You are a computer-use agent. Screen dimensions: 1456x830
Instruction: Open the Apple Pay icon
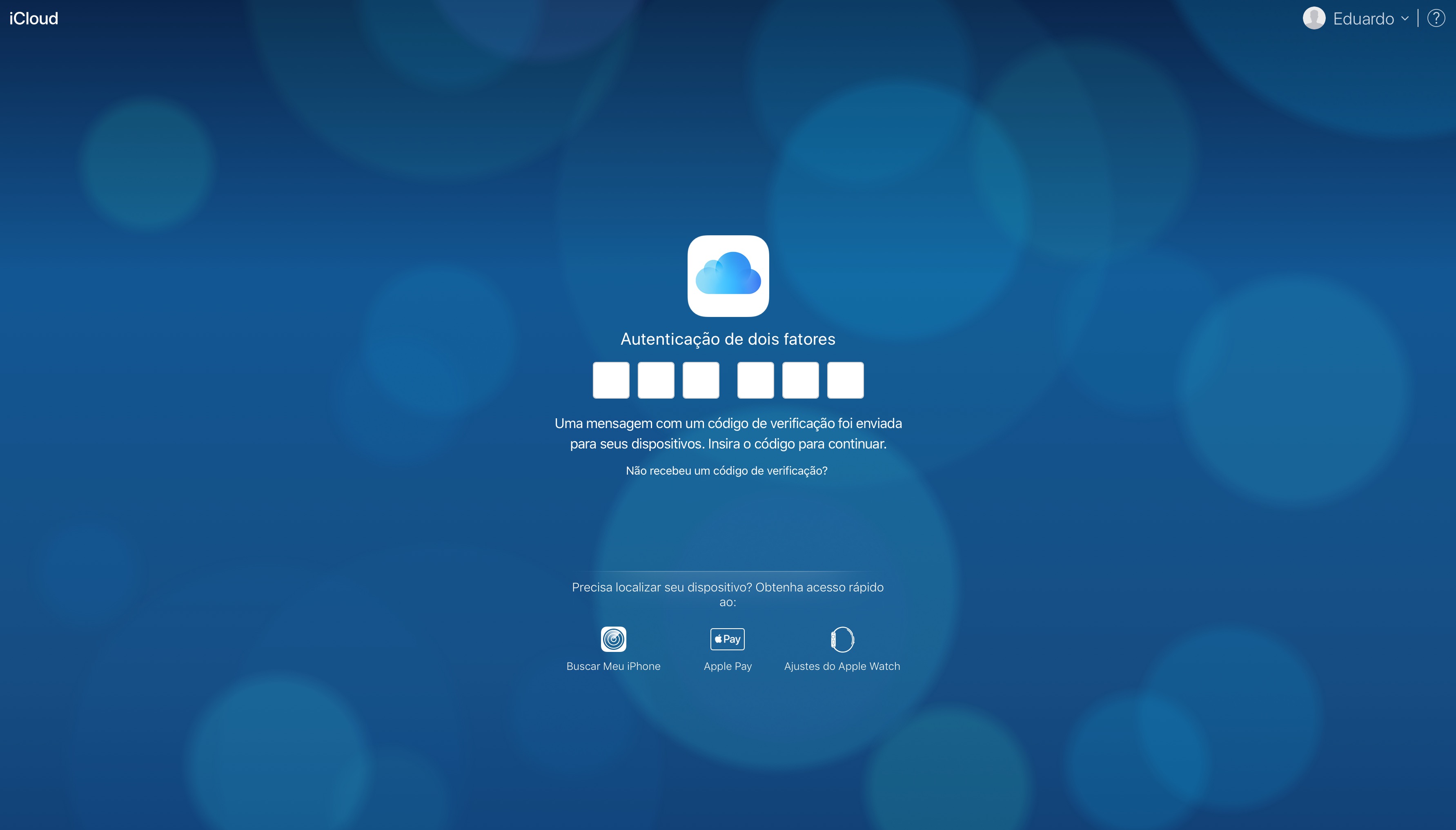point(728,639)
